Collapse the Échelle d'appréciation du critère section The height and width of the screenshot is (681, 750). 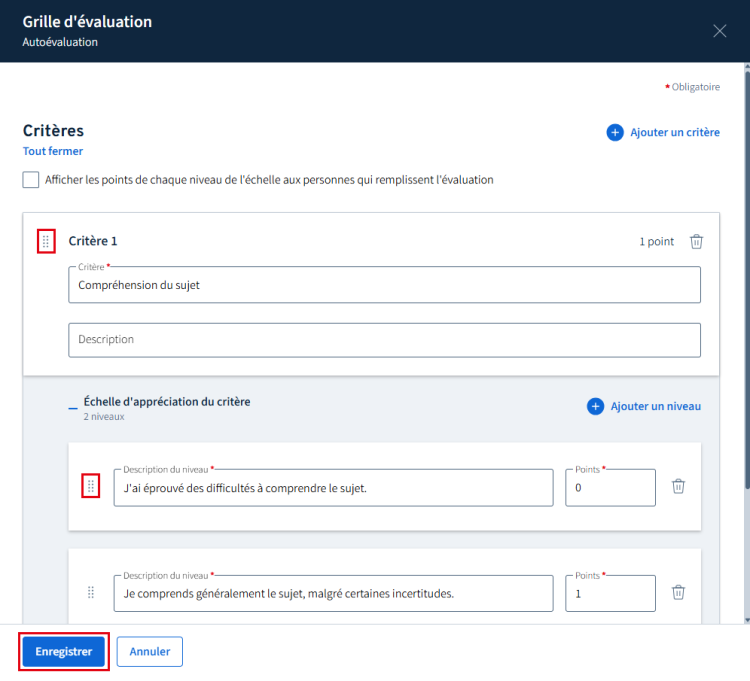73,408
